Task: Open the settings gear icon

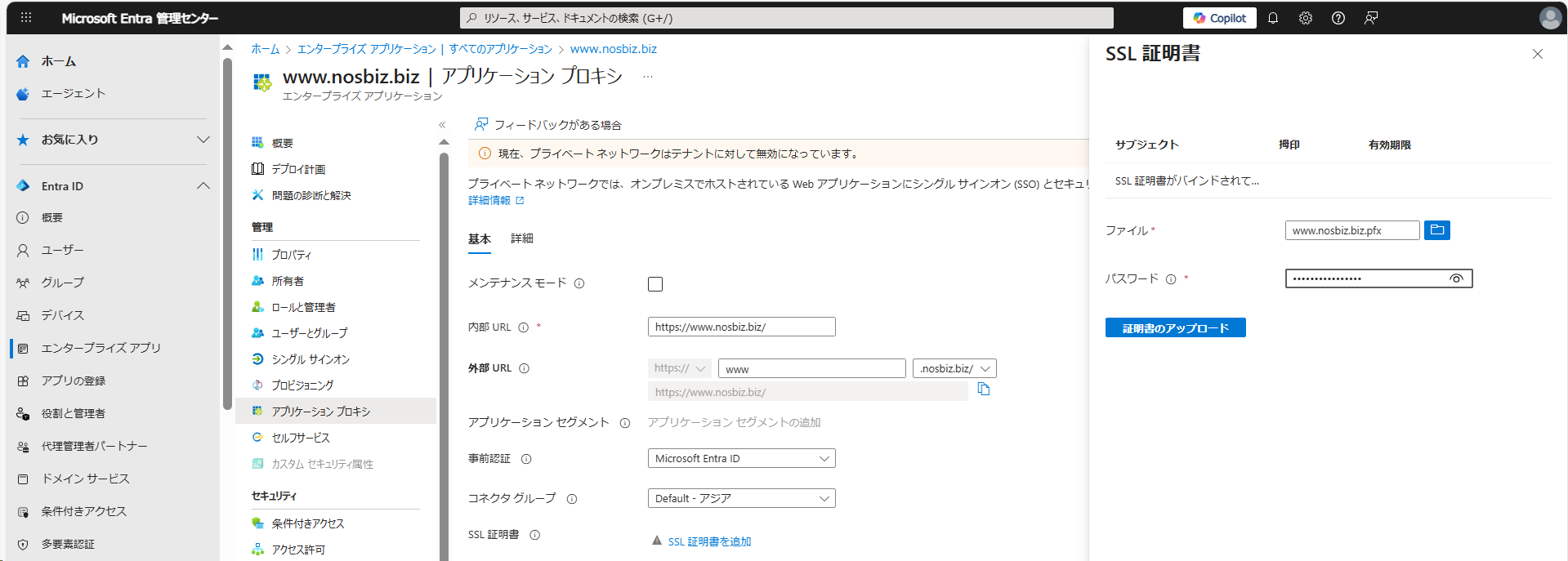Action: [x=1305, y=18]
